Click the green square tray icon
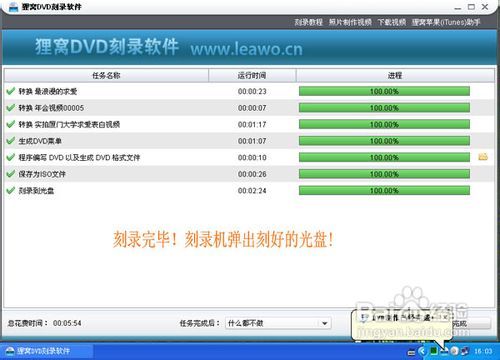The height and width of the screenshot is (360, 500). (x=433, y=351)
